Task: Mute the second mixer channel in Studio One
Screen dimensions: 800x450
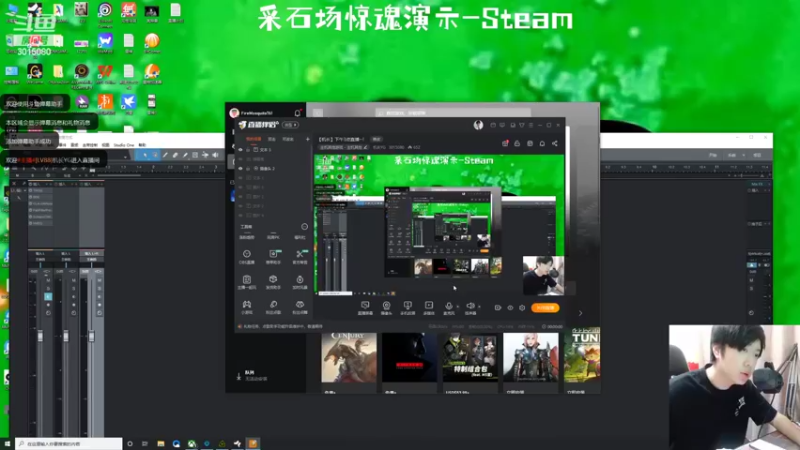Action: click(x=73, y=280)
